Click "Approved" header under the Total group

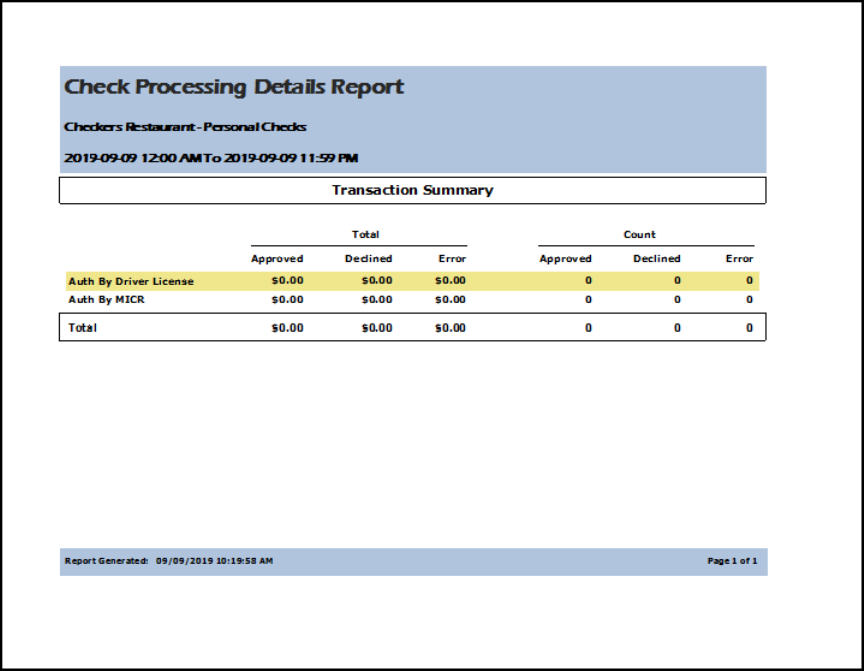[277, 258]
